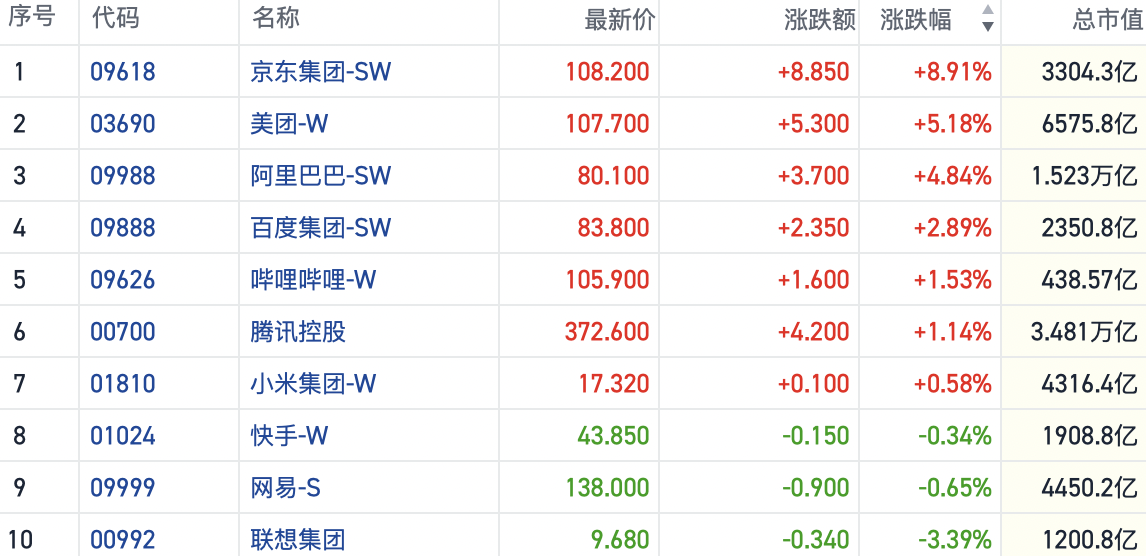Open stock code 00700
This screenshot has width=1146, height=556.
tap(123, 332)
